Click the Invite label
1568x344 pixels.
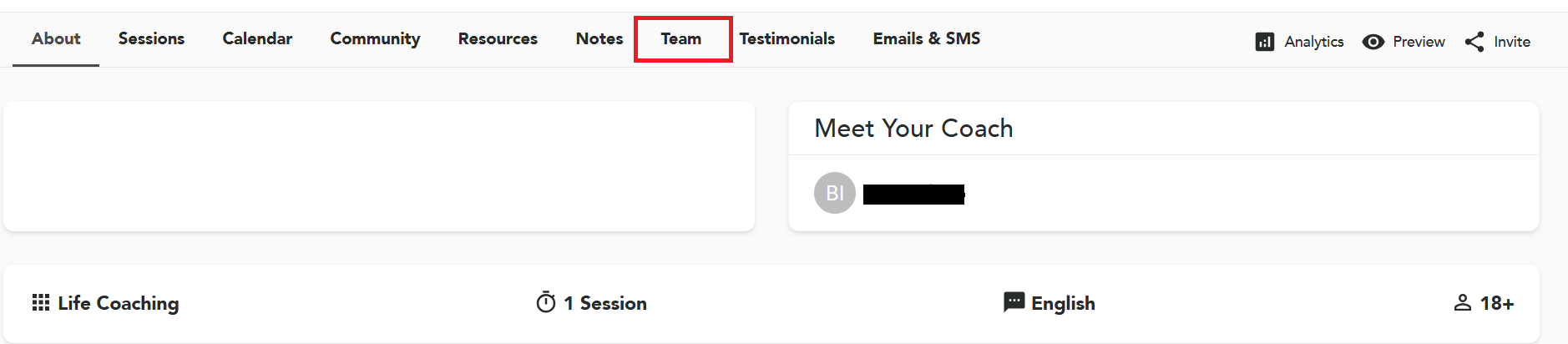[x=1511, y=42]
